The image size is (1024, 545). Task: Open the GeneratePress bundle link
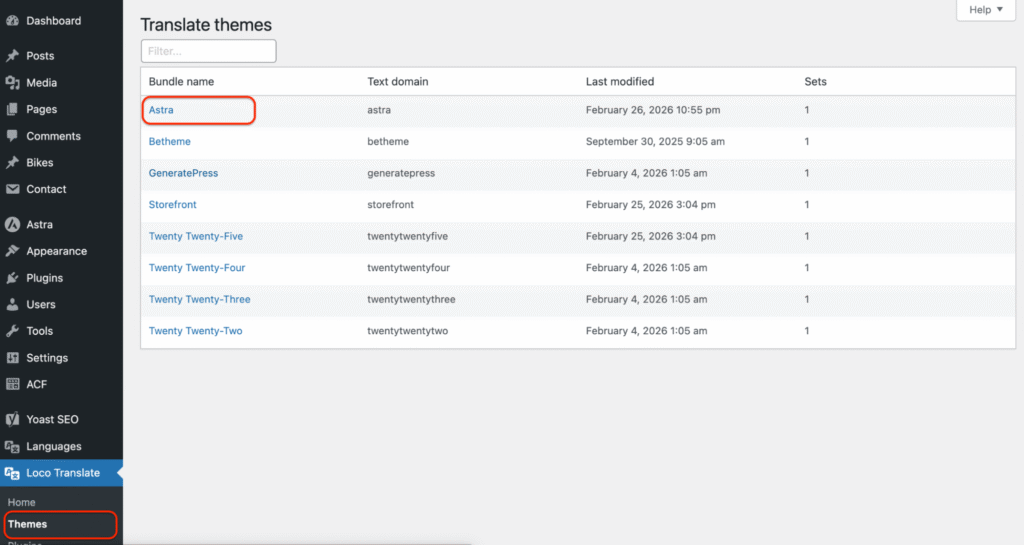(183, 173)
